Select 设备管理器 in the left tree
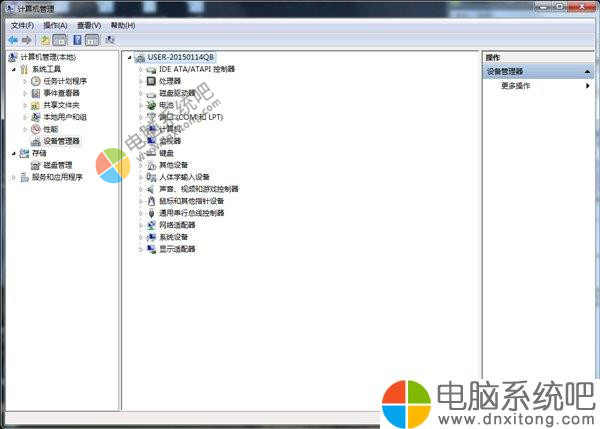The width and height of the screenshot is (600, 429). 61,141
